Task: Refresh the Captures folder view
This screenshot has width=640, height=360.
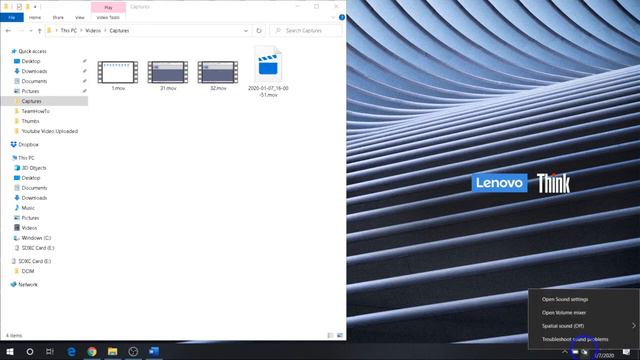Action: pyautogui.click(x=259, y=31)
